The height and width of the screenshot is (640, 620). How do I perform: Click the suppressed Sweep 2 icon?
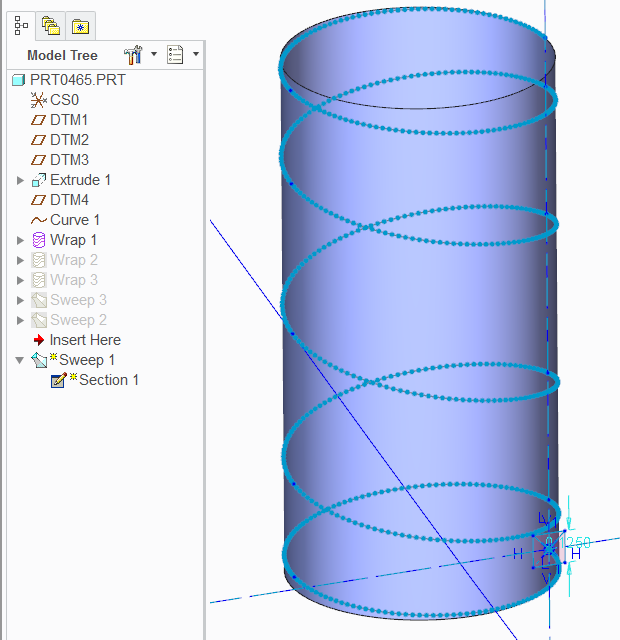click(x=39, y=320)
